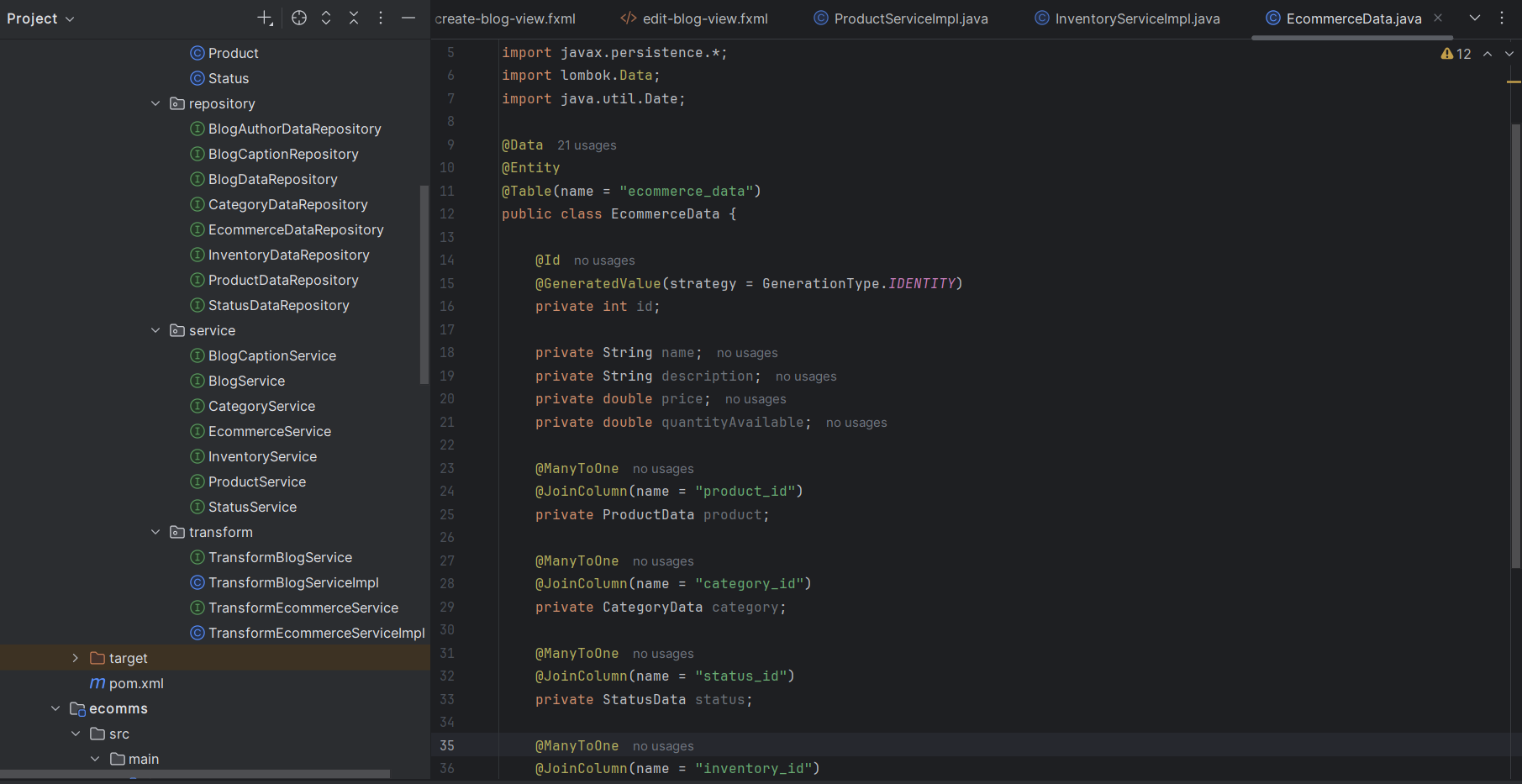Hide the Project tool window
The width and height of the screenshot is (1522, 784).
tap(408, 18)
